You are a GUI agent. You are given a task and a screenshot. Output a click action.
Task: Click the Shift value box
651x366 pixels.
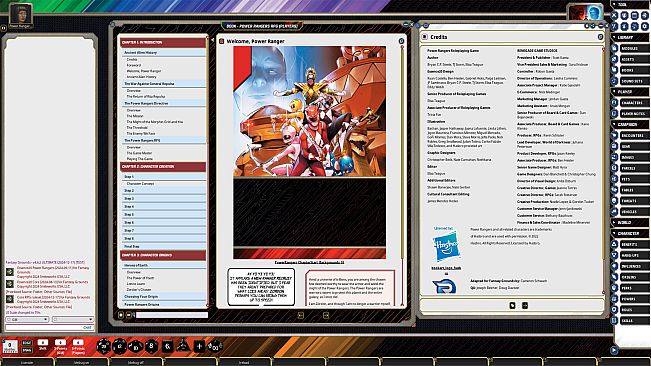coord(43,343)
